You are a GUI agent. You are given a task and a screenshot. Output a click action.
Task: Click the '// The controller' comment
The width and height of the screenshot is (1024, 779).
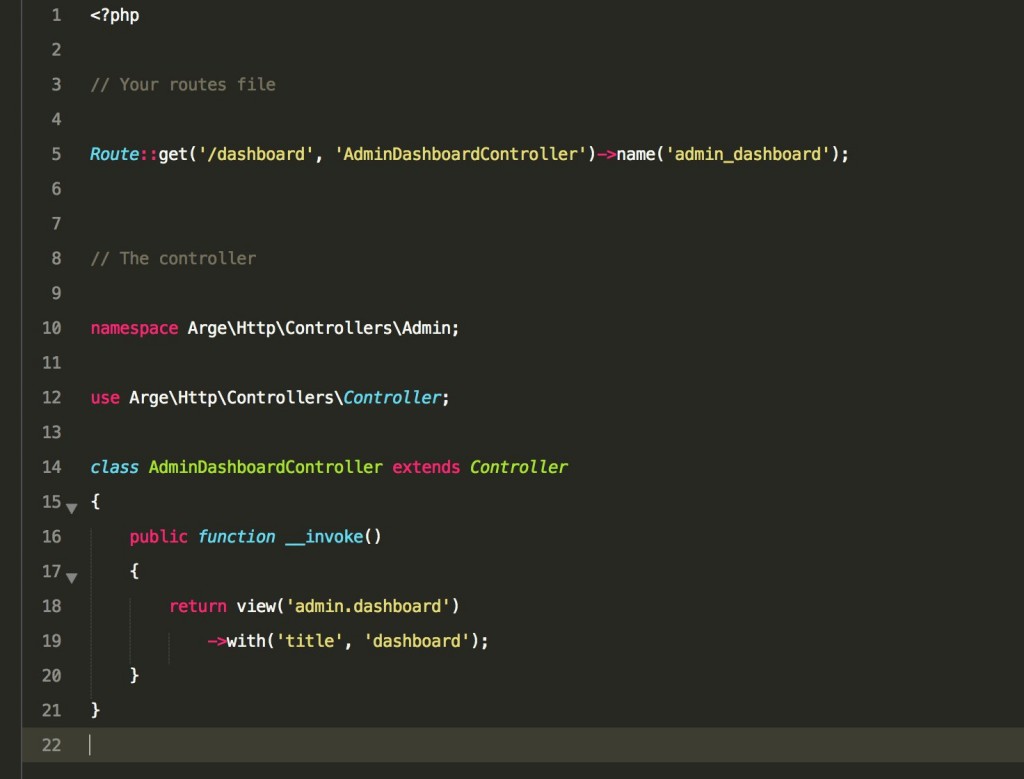coord(173,259)
